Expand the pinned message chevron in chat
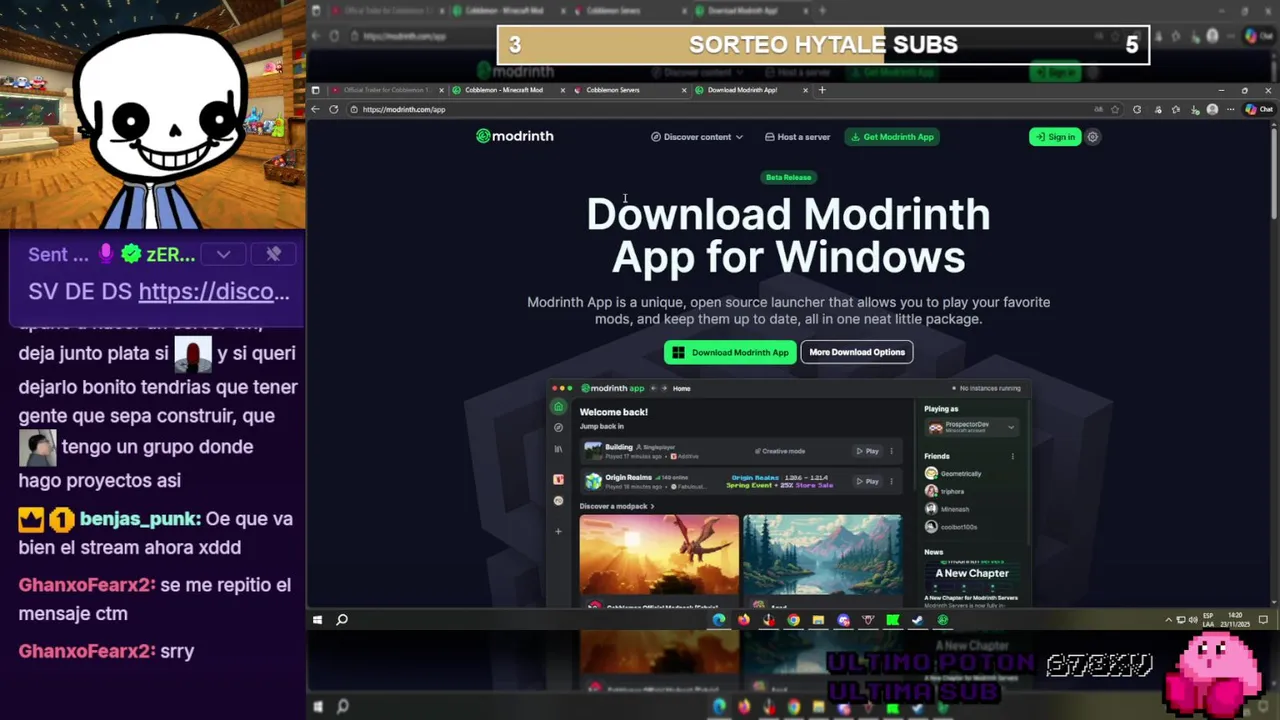The height and width of the screenshot is (720, 1280). (x=223, y=254)
